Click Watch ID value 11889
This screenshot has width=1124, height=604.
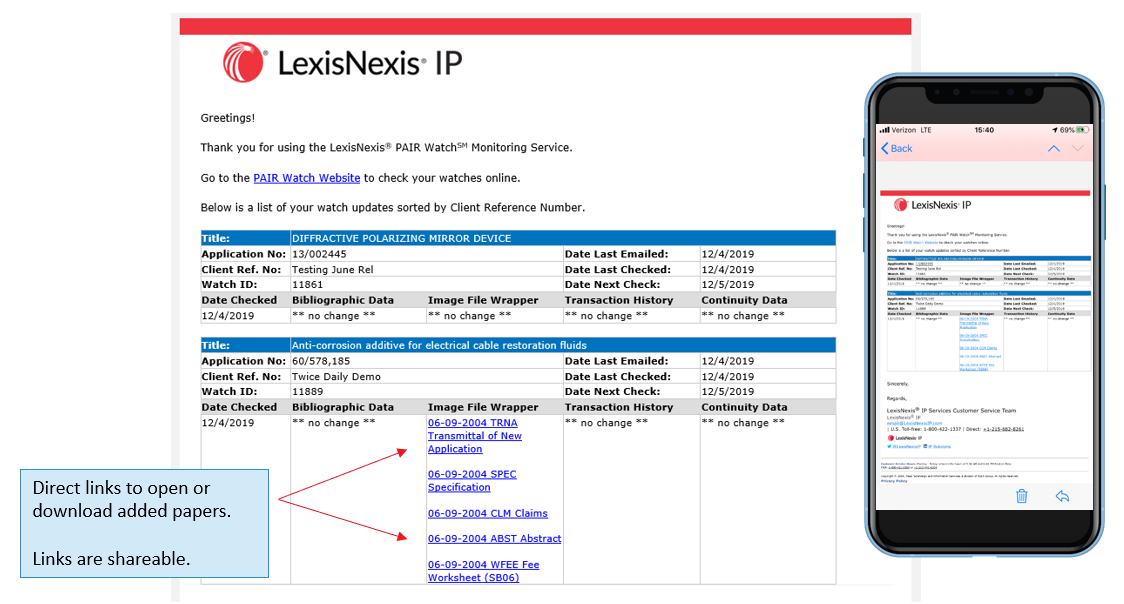308,391
